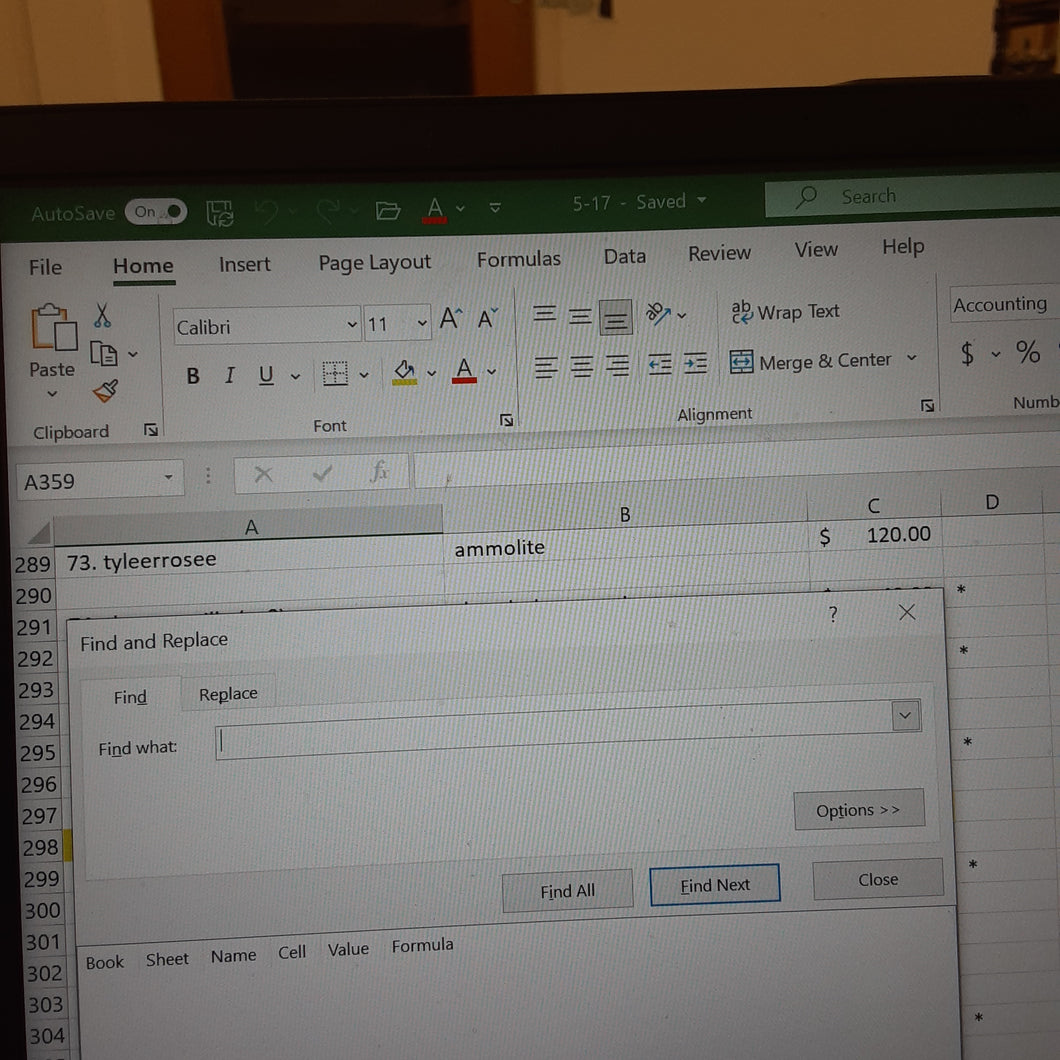Screen dimensions: 1060x1060
Task: Open the Clipboard dialog launcher
Action: tap(151, 430)
